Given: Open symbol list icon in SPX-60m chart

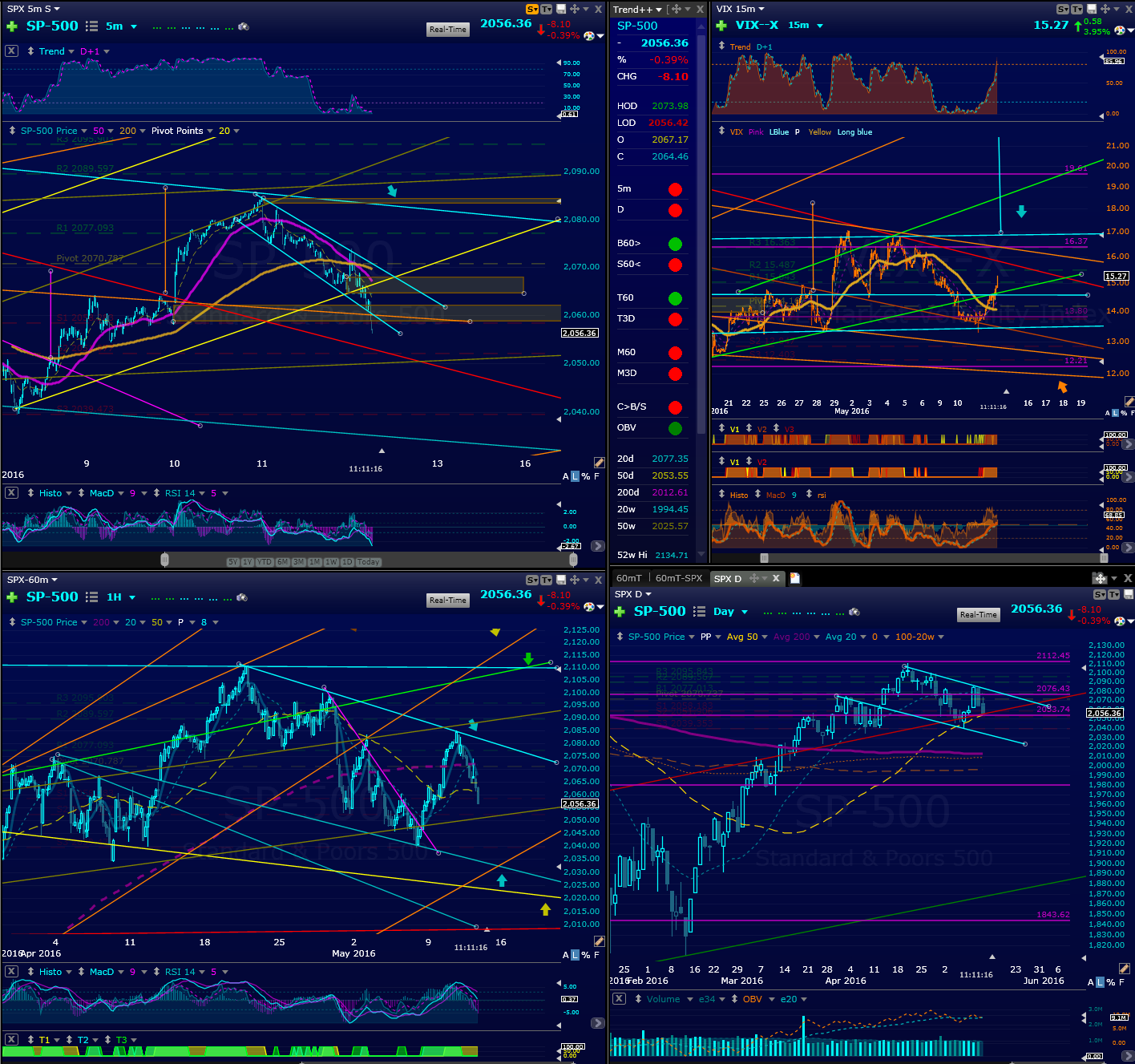Looking at the screenshot, I should pos(91,597).
